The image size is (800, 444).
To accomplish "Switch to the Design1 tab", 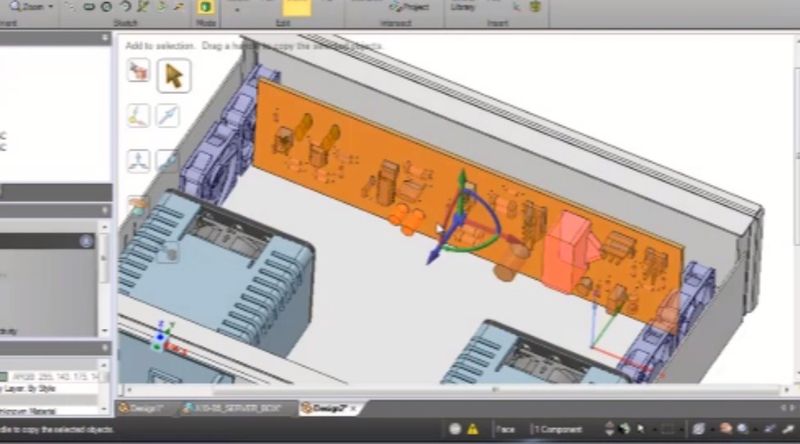I will pos(143,408).
